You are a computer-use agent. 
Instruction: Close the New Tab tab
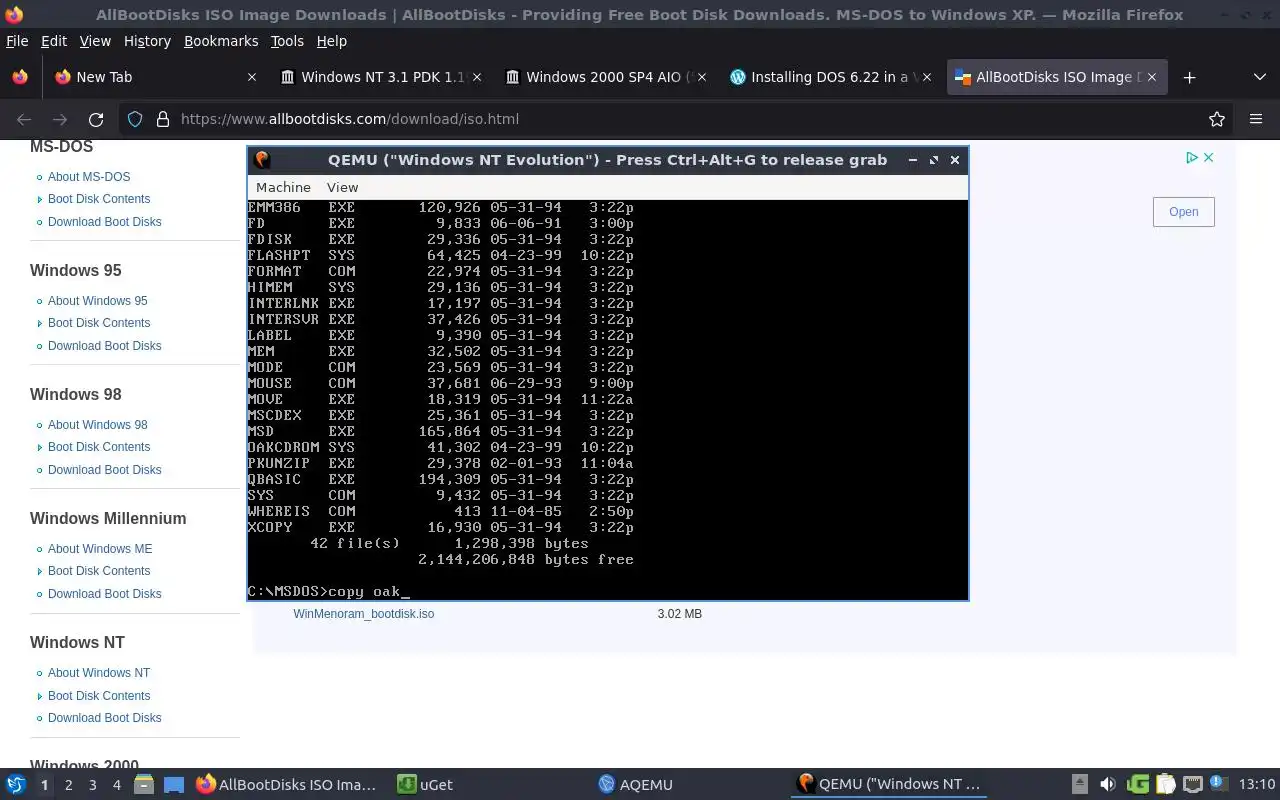pyautogui.click(x=252, y=77)
